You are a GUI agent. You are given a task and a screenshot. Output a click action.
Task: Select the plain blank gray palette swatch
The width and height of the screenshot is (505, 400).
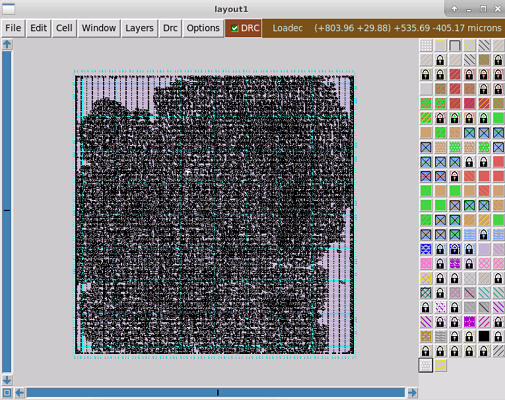point(426,89)
